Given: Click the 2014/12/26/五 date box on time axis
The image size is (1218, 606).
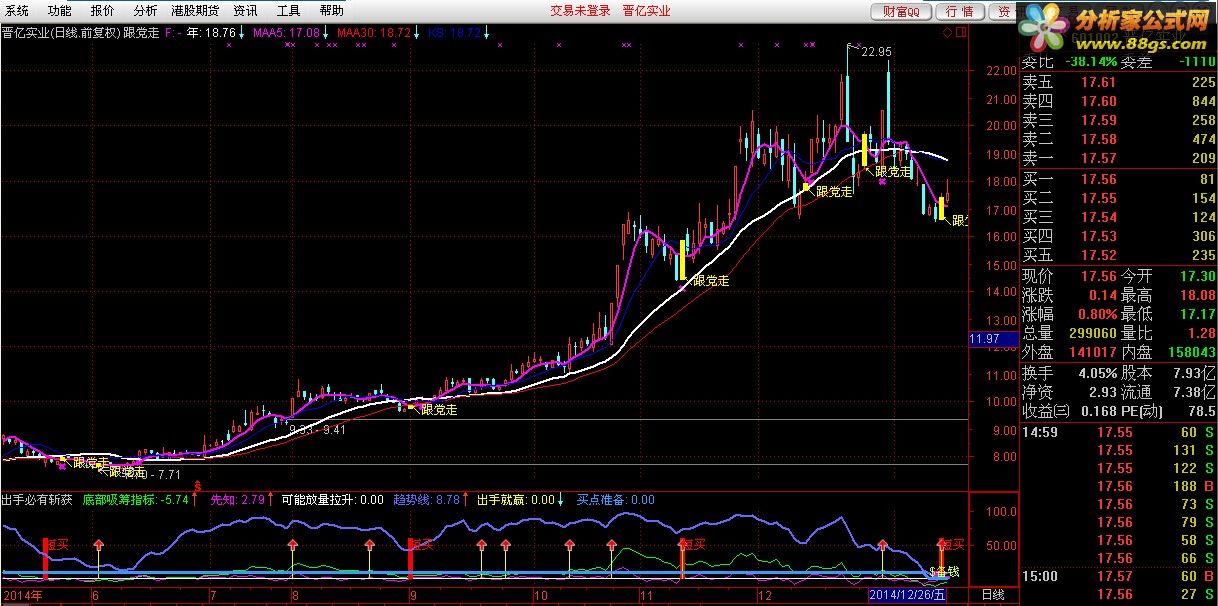Looking at the screenshot, I should tap(906, 594).
